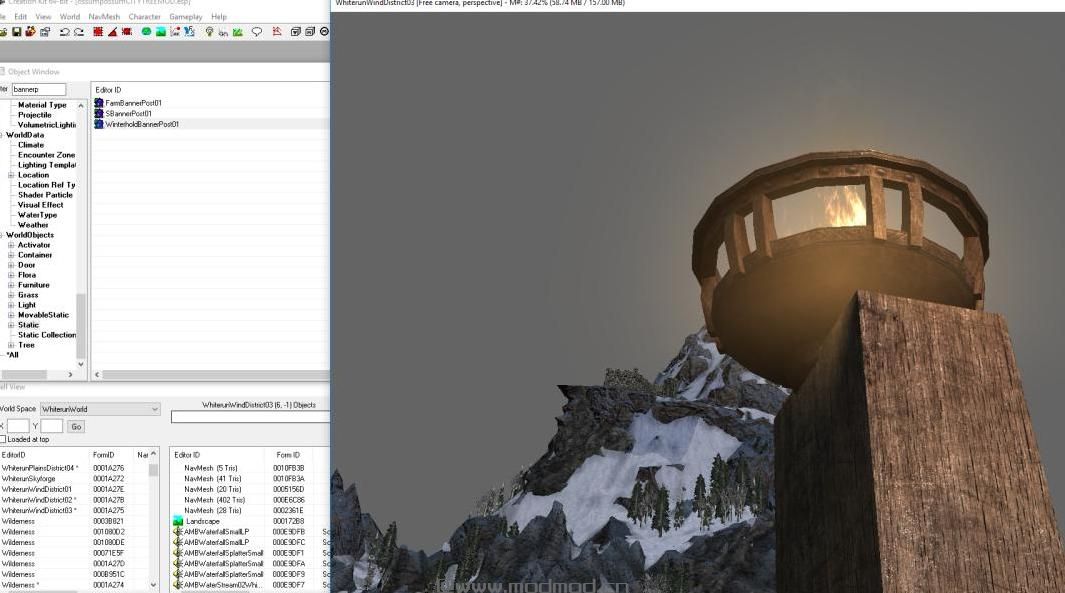Click the Save plugin floppy disk icon
The height and width of the screenshot is (593, 1065).
click(16, 32)
